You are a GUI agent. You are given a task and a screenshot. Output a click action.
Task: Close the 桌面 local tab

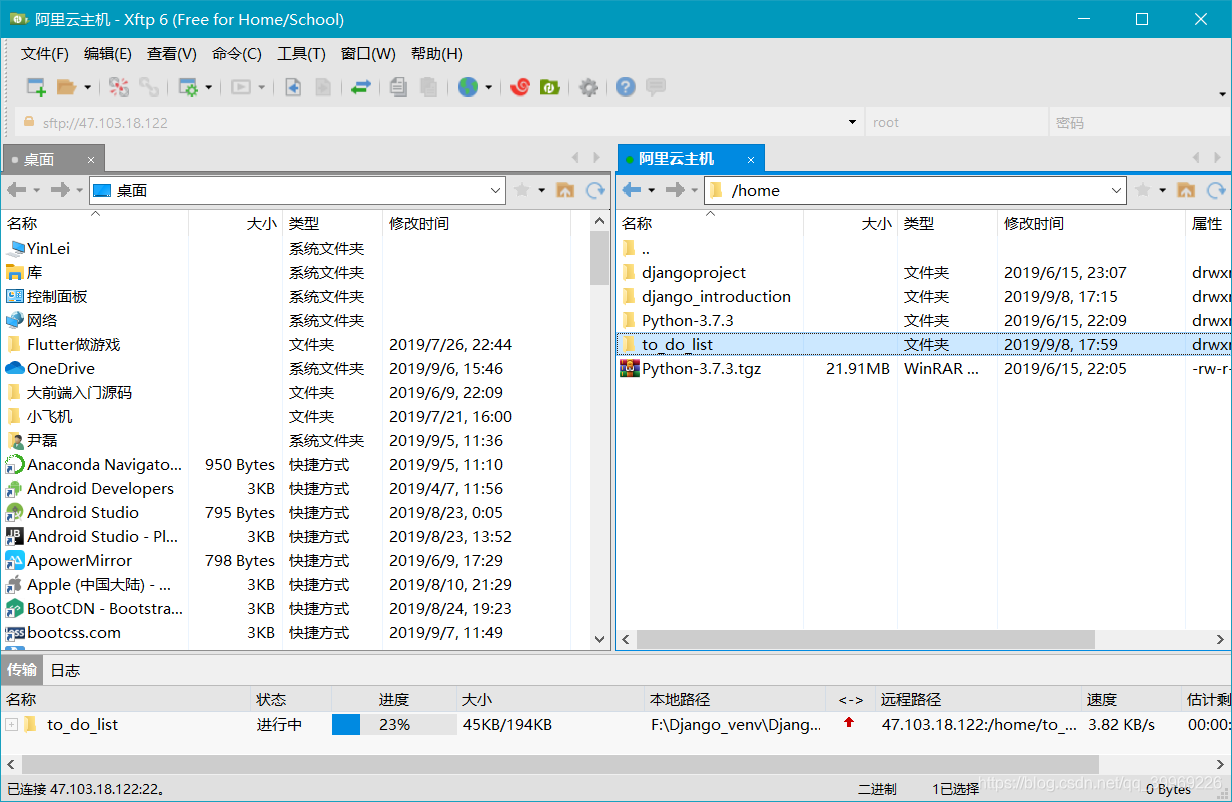[x=91, y=160]
